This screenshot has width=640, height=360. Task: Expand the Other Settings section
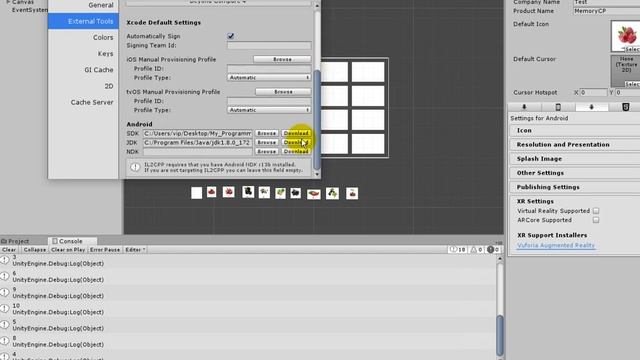[575, 173]
